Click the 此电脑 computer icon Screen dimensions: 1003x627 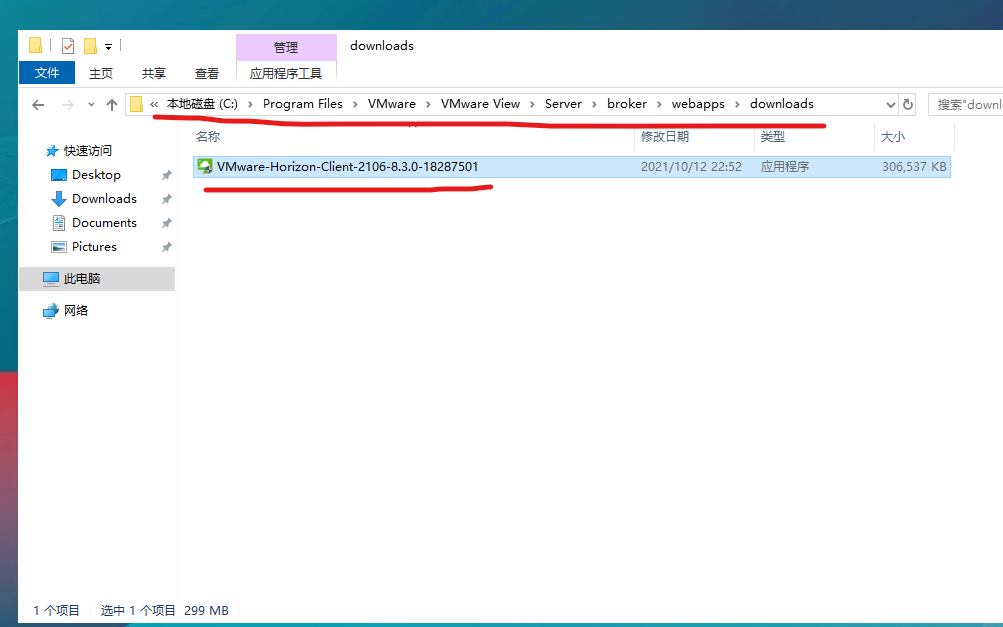tap(51, 278)
